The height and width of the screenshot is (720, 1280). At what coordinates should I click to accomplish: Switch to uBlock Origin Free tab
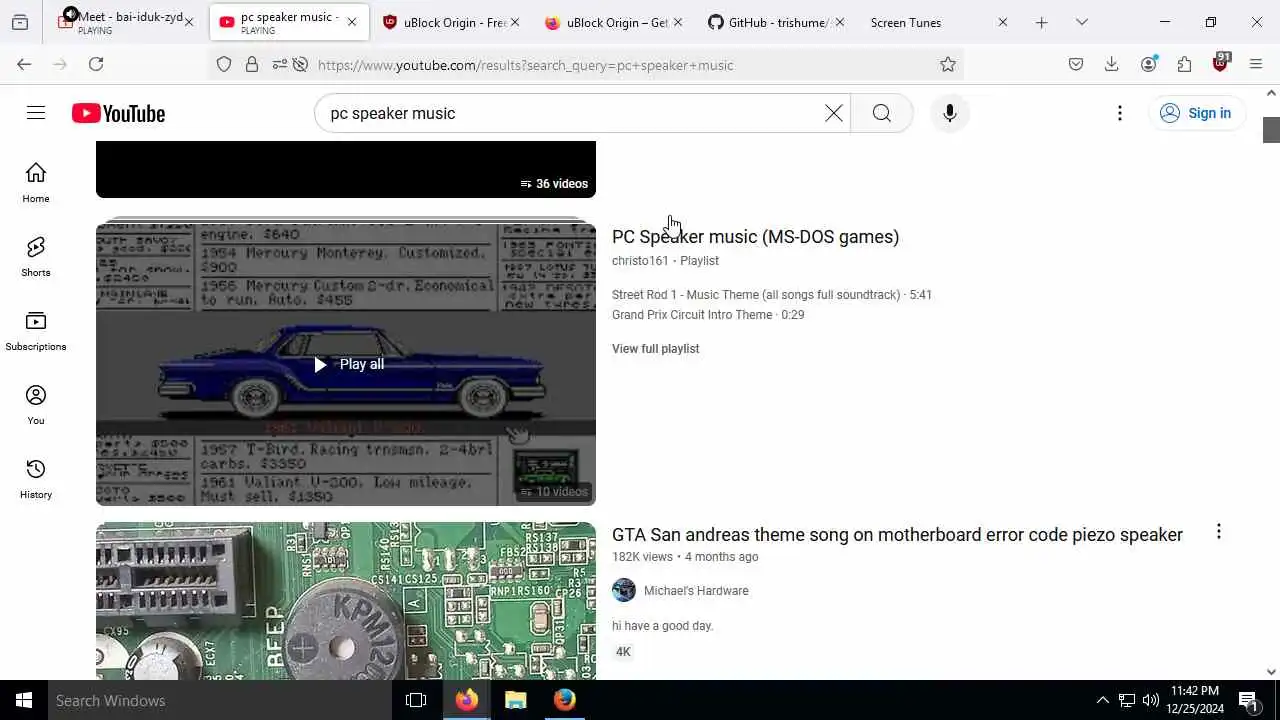[450, 22]
